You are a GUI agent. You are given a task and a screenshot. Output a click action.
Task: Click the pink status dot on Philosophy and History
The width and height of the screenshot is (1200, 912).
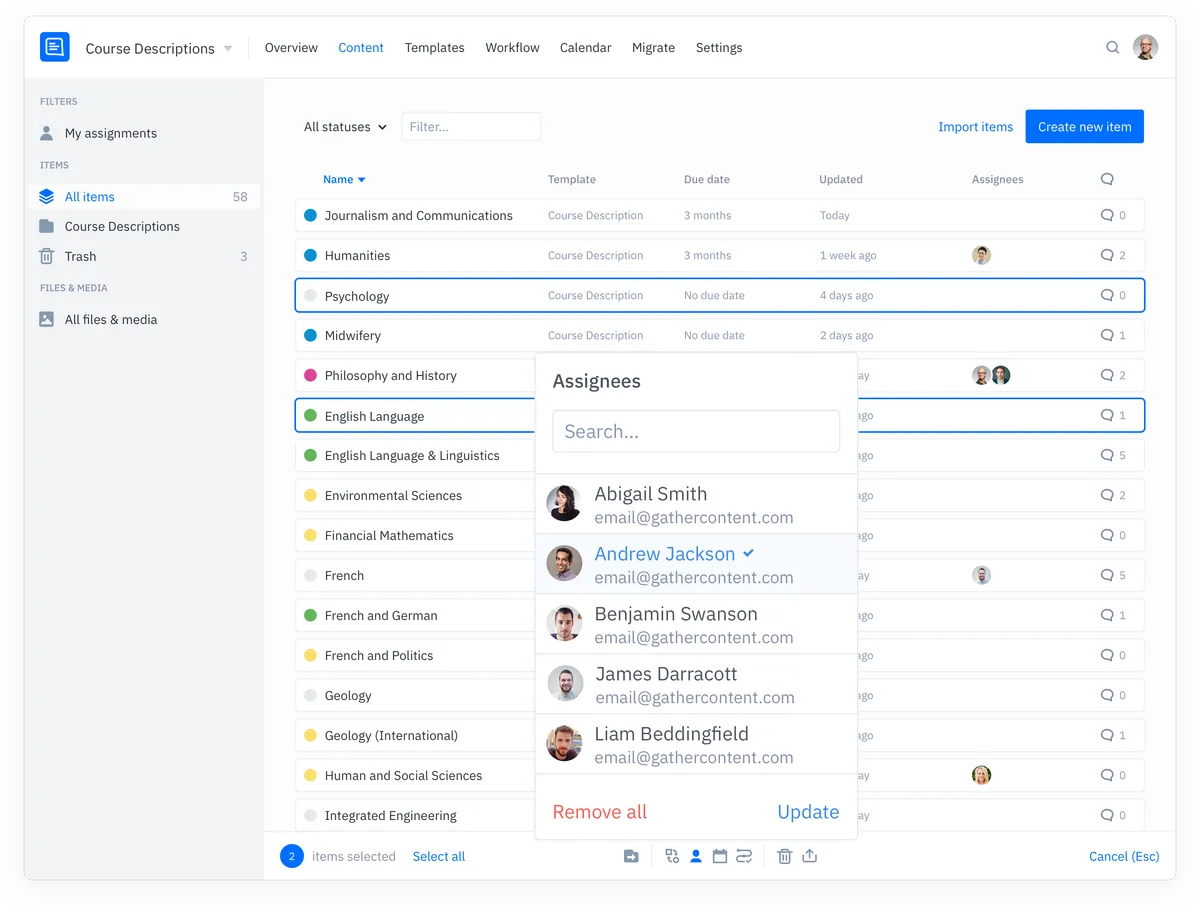coord(310,375)
